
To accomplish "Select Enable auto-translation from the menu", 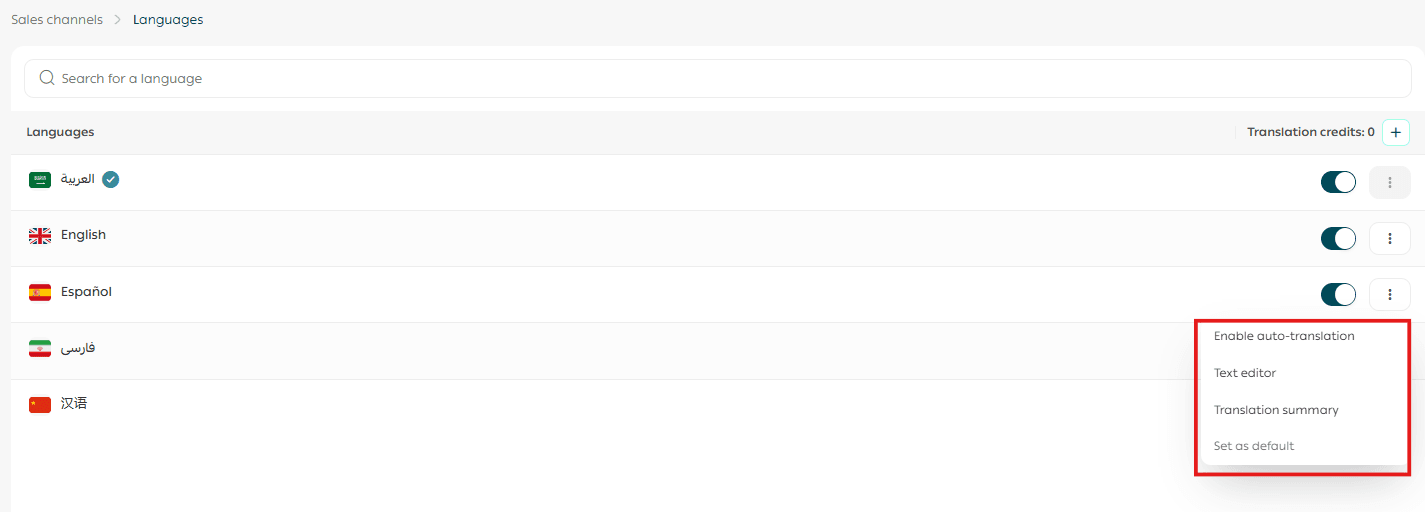I will (x=1284, y=336).
